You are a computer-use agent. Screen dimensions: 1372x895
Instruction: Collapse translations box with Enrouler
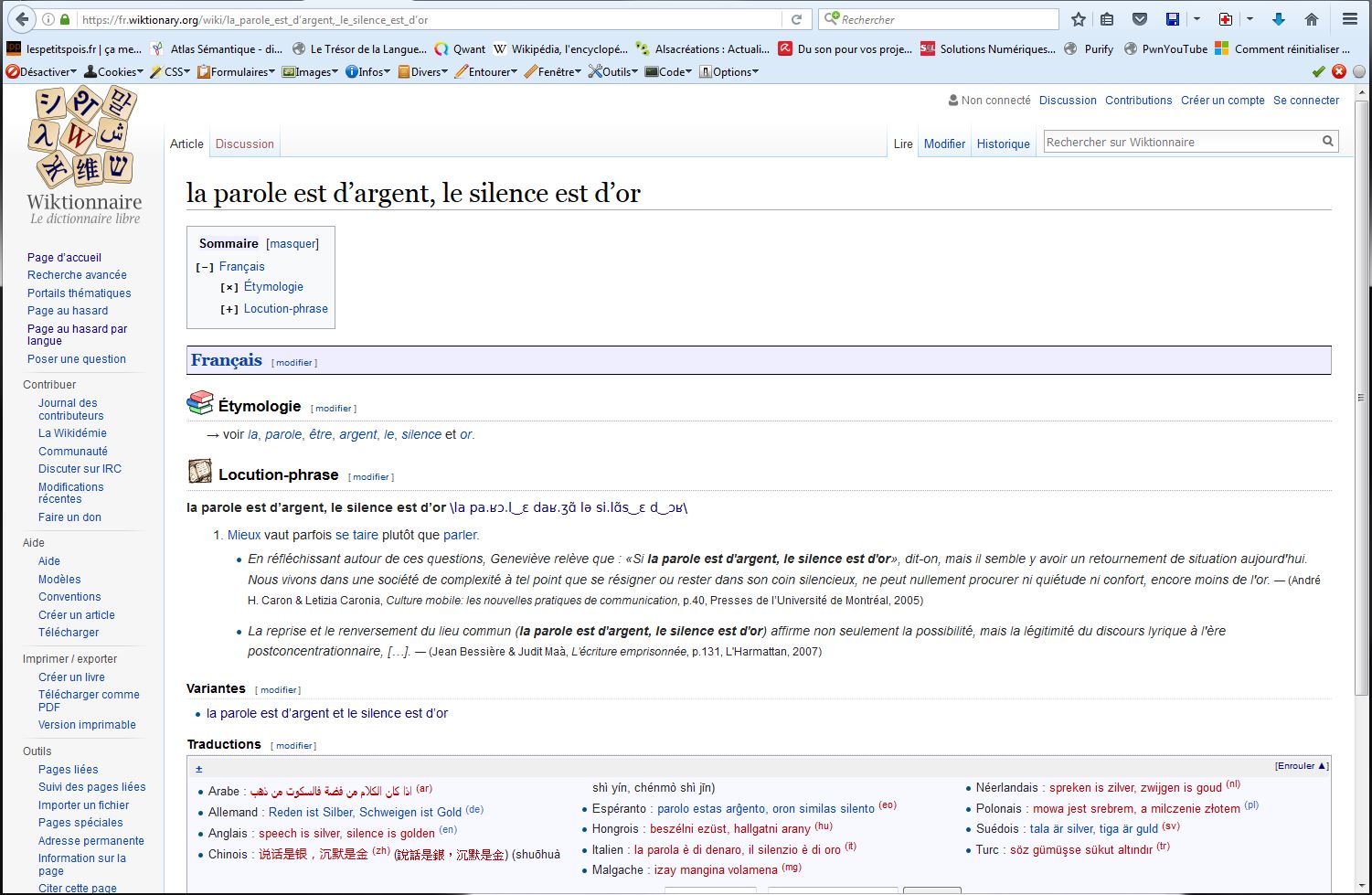1301,766
